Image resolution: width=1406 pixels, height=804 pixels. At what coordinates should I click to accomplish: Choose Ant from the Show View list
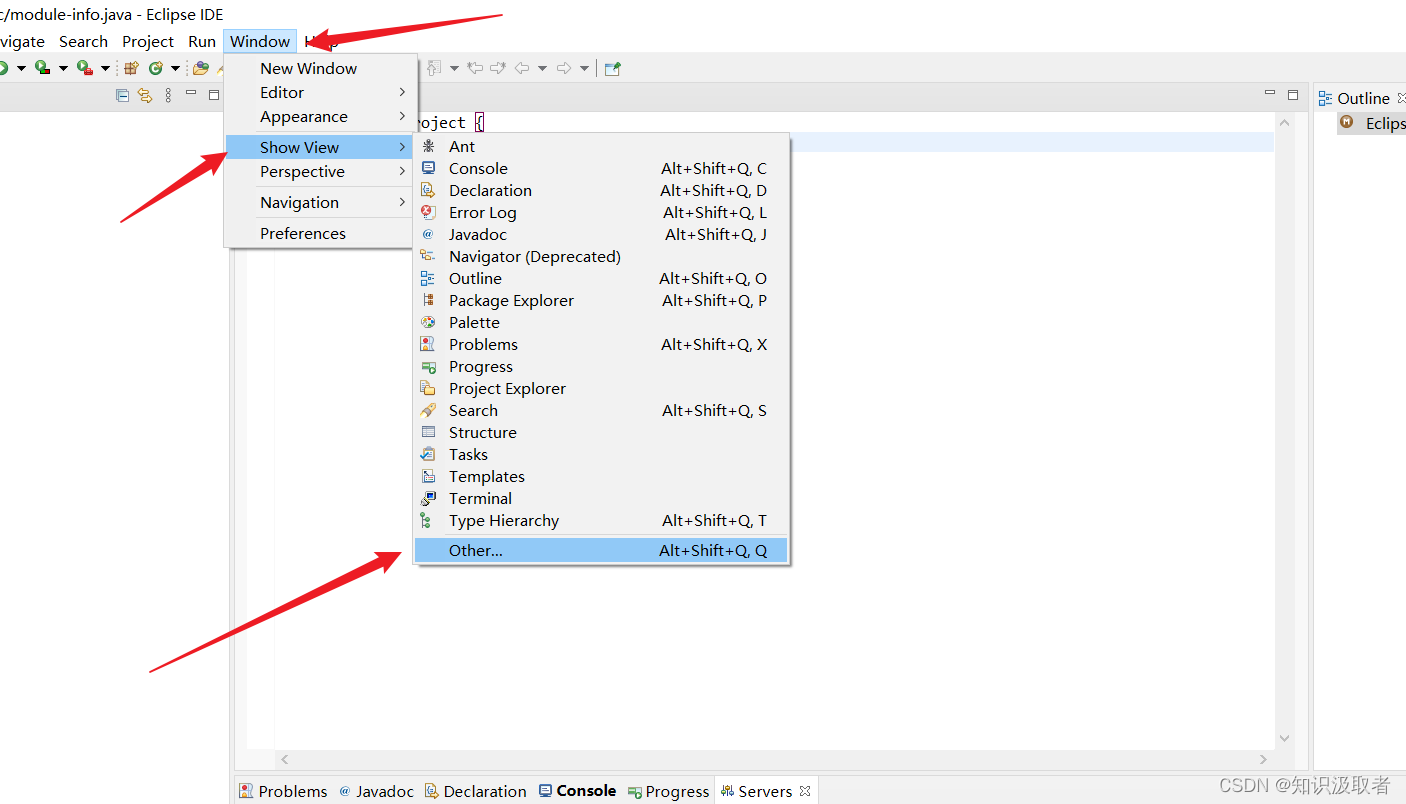[x=601, y=146]
